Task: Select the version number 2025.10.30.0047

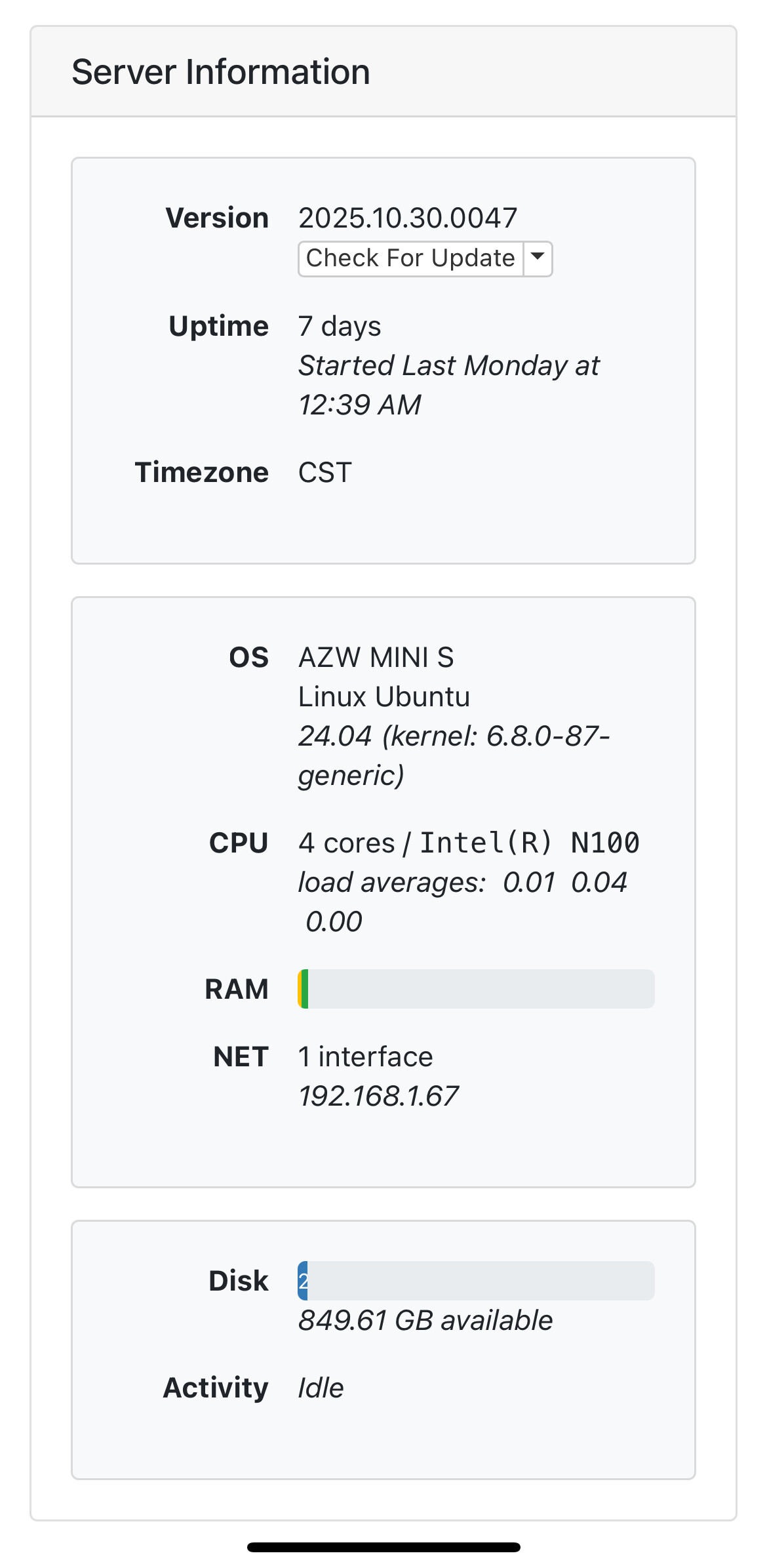Action: coord(408,218)
